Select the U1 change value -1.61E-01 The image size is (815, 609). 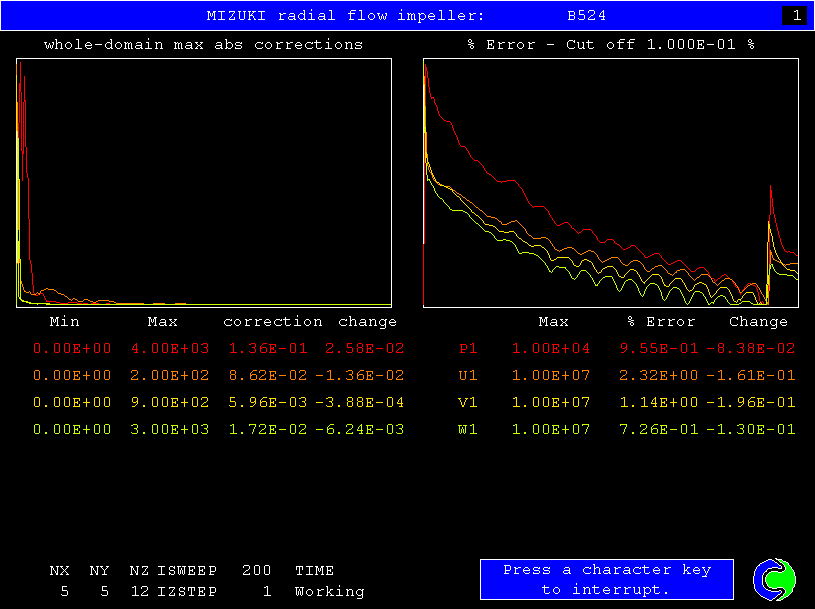pos(751,375)
